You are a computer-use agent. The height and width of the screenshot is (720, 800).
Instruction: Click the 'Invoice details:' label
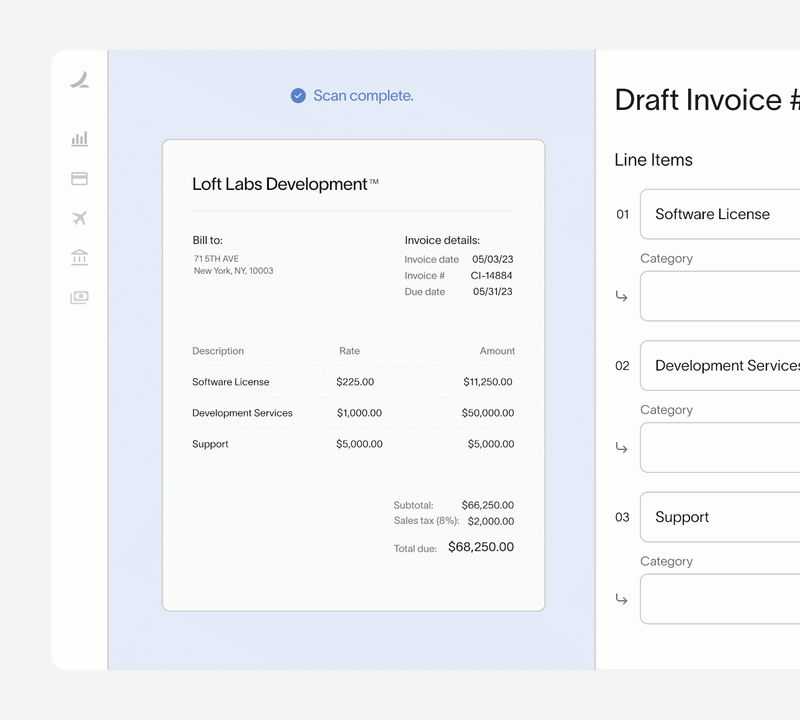(442, 240)
